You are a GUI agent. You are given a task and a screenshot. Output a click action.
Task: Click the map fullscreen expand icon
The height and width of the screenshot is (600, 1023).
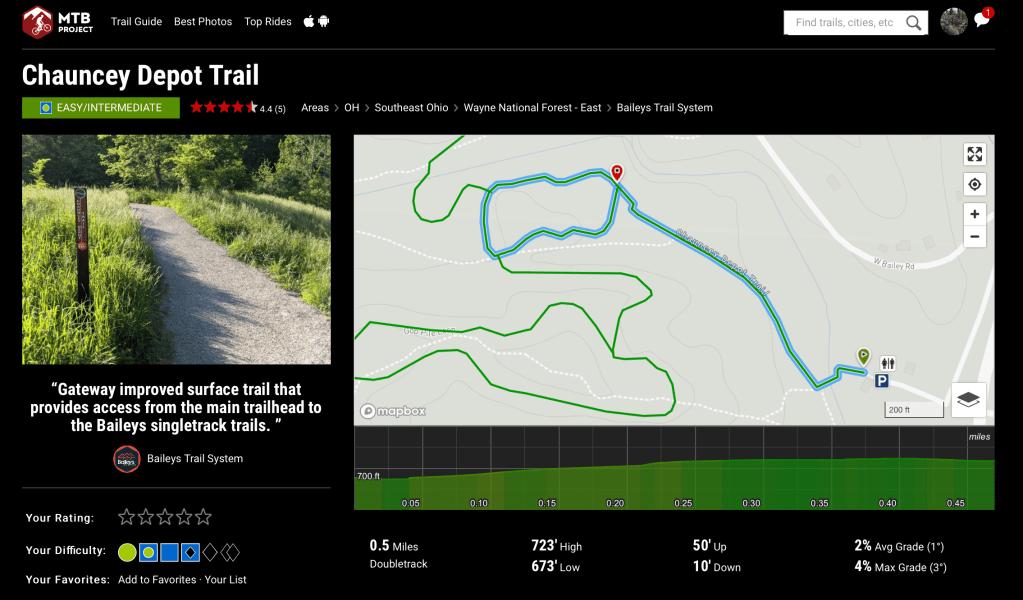click(x=974, y=154)
